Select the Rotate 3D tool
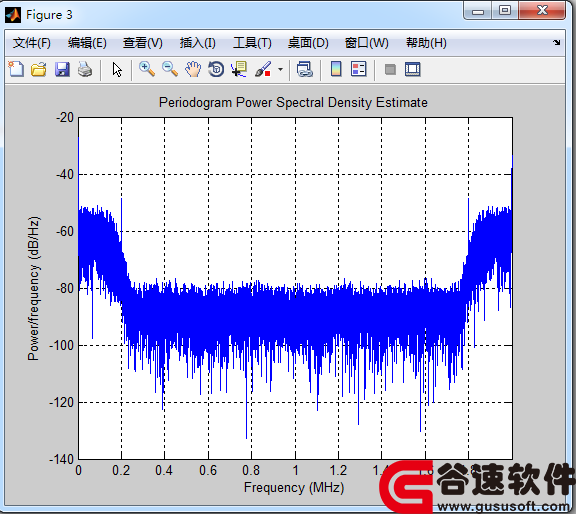The width and height of the screenshot is (576, 514). [x=216, y=69]
